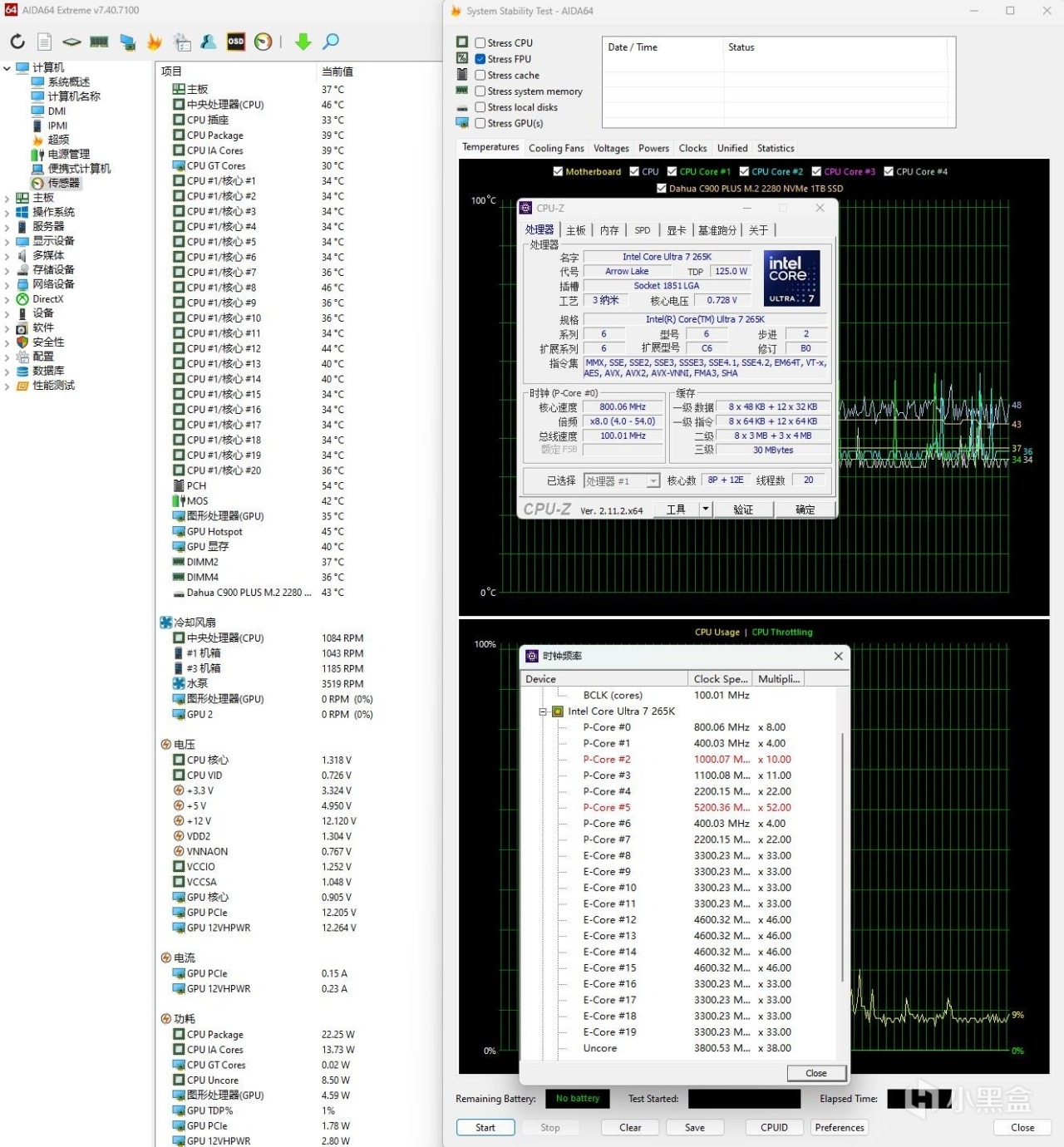1064x1147 pixels.
Task: Switch to the Cooling Fans tab
Action: coord(556,148)
